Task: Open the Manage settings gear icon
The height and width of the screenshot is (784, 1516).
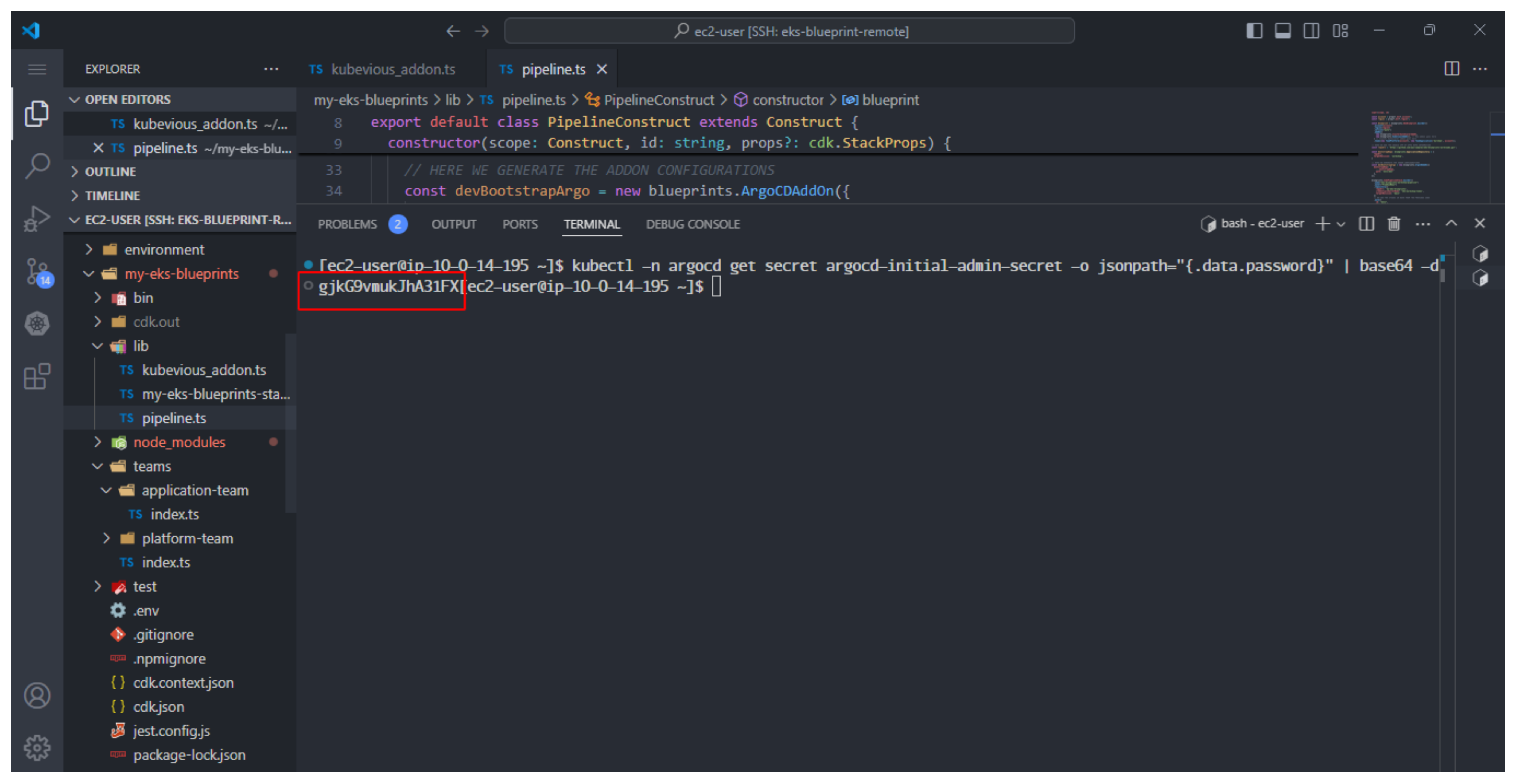Action: pos(37,748)
